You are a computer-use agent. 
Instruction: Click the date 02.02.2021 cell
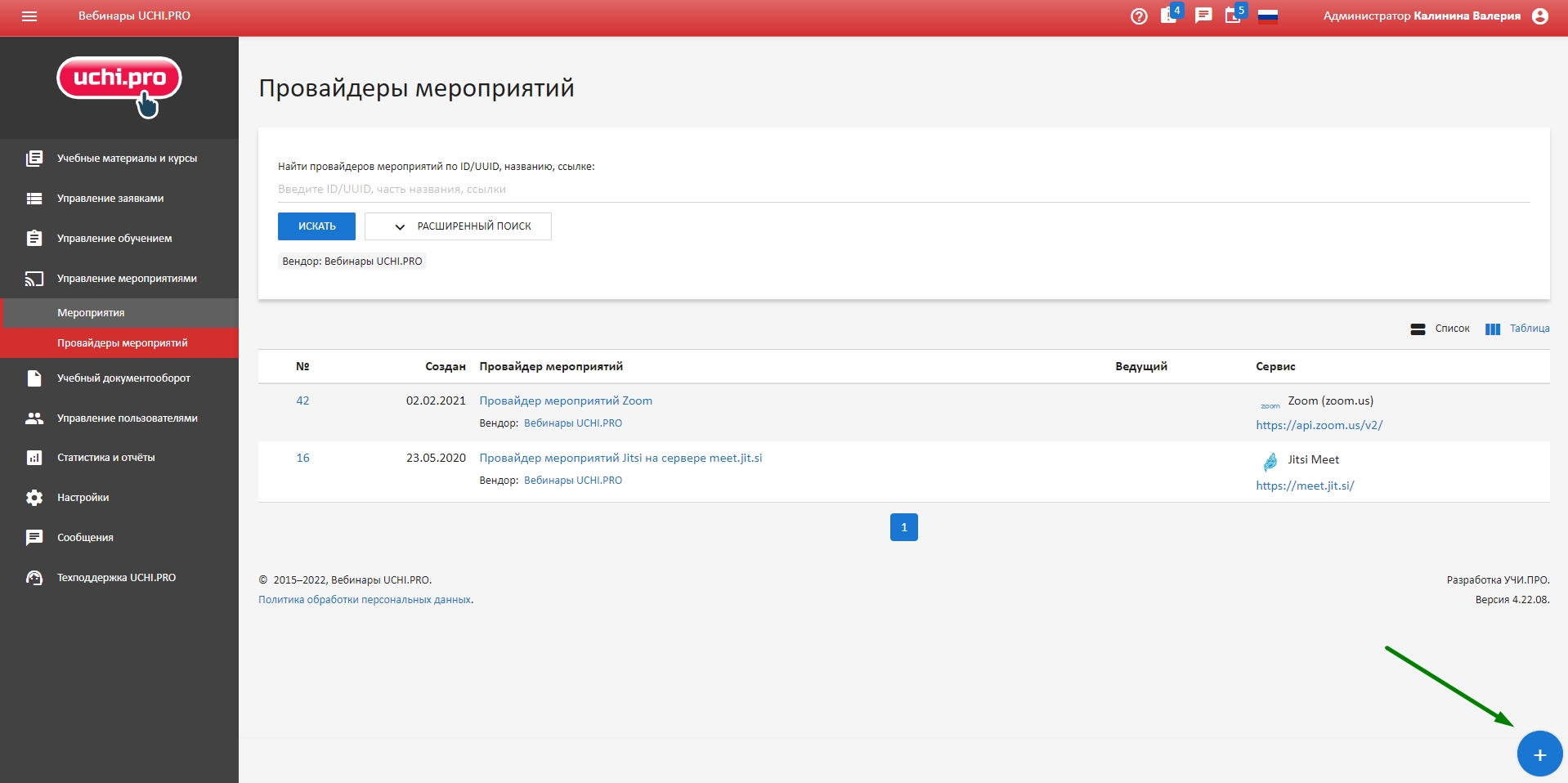(436, 400)
